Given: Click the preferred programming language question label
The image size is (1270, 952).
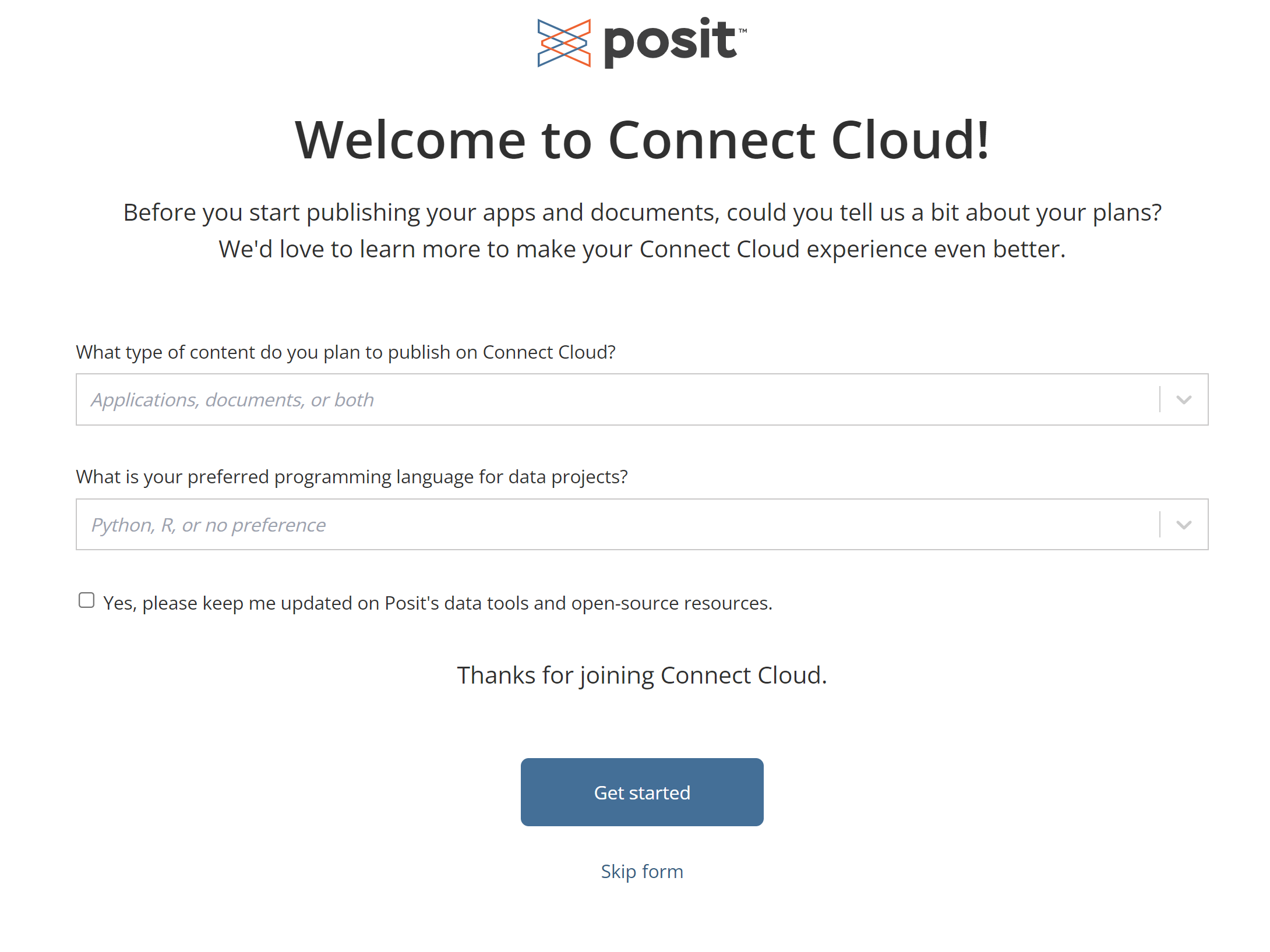Looking at the screenshot, I should [351, 477].
